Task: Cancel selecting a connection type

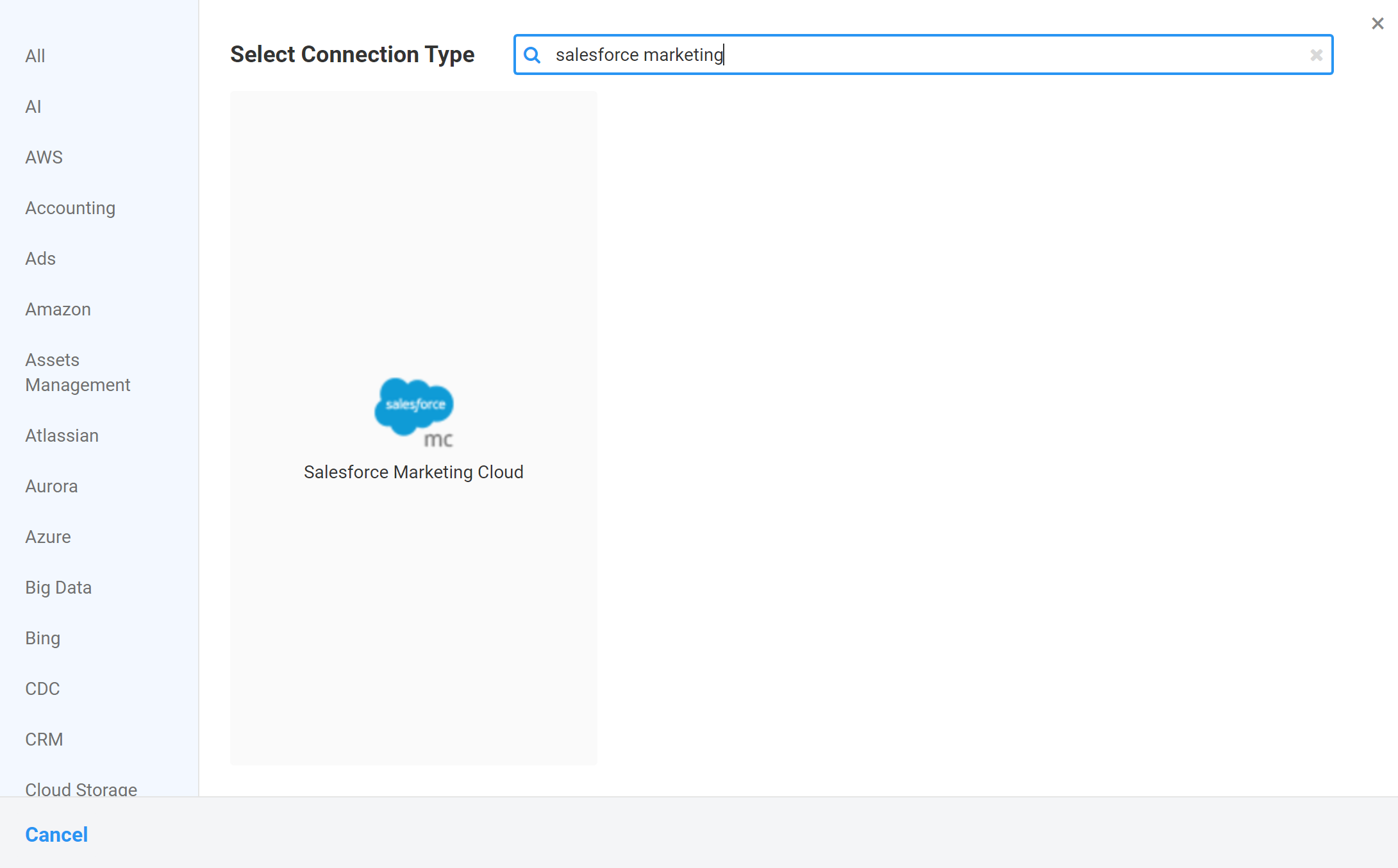Action: (56, 835)
